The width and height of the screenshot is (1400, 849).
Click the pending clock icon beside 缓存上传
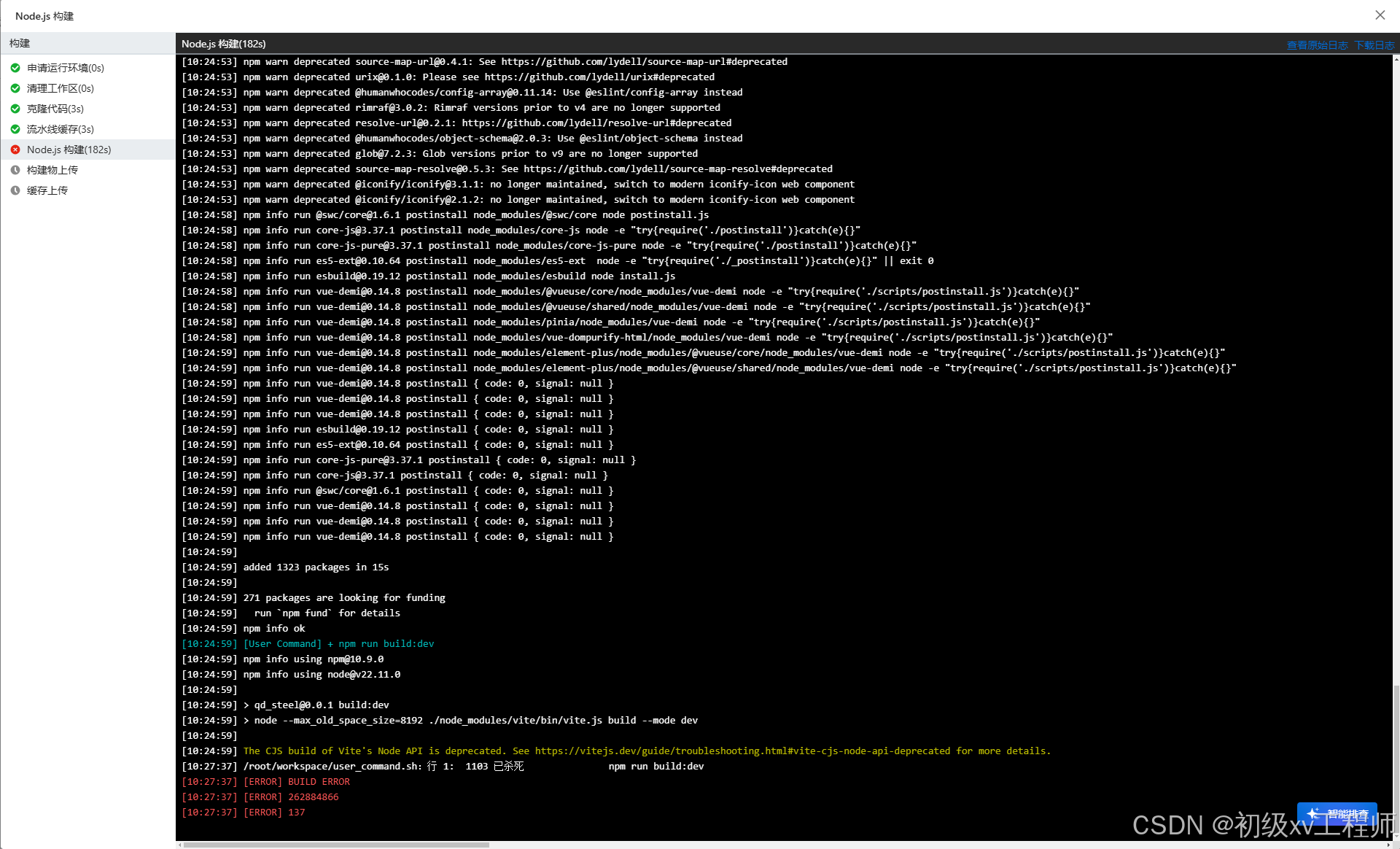pyautogui.click(x=15, y=190)
